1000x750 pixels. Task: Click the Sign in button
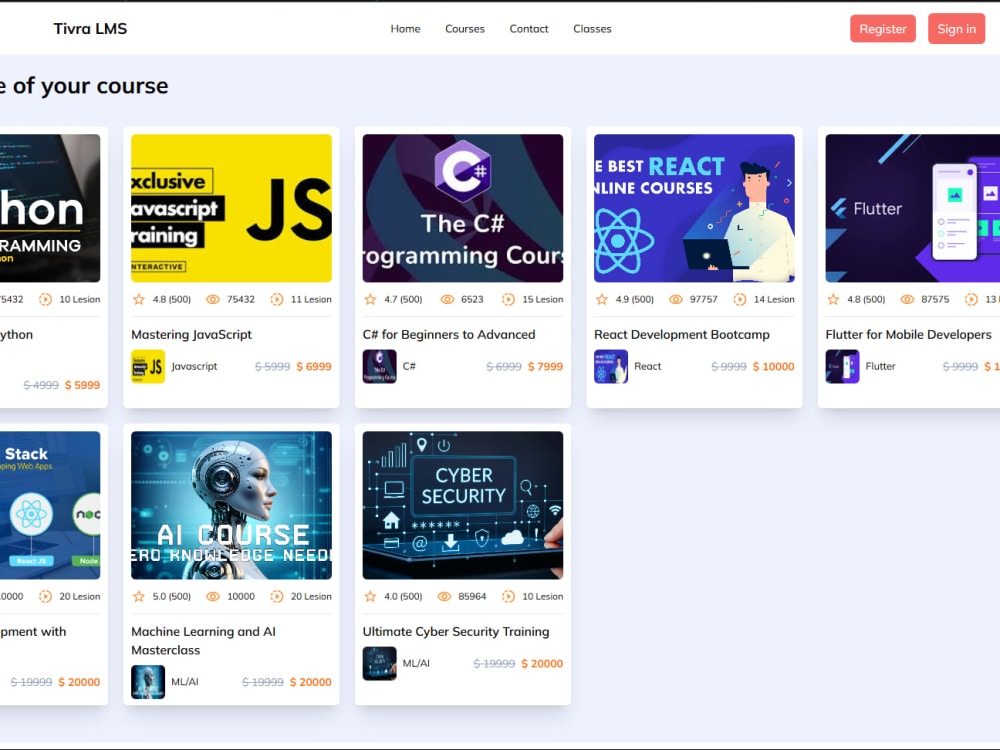click(x=957, y=29)
